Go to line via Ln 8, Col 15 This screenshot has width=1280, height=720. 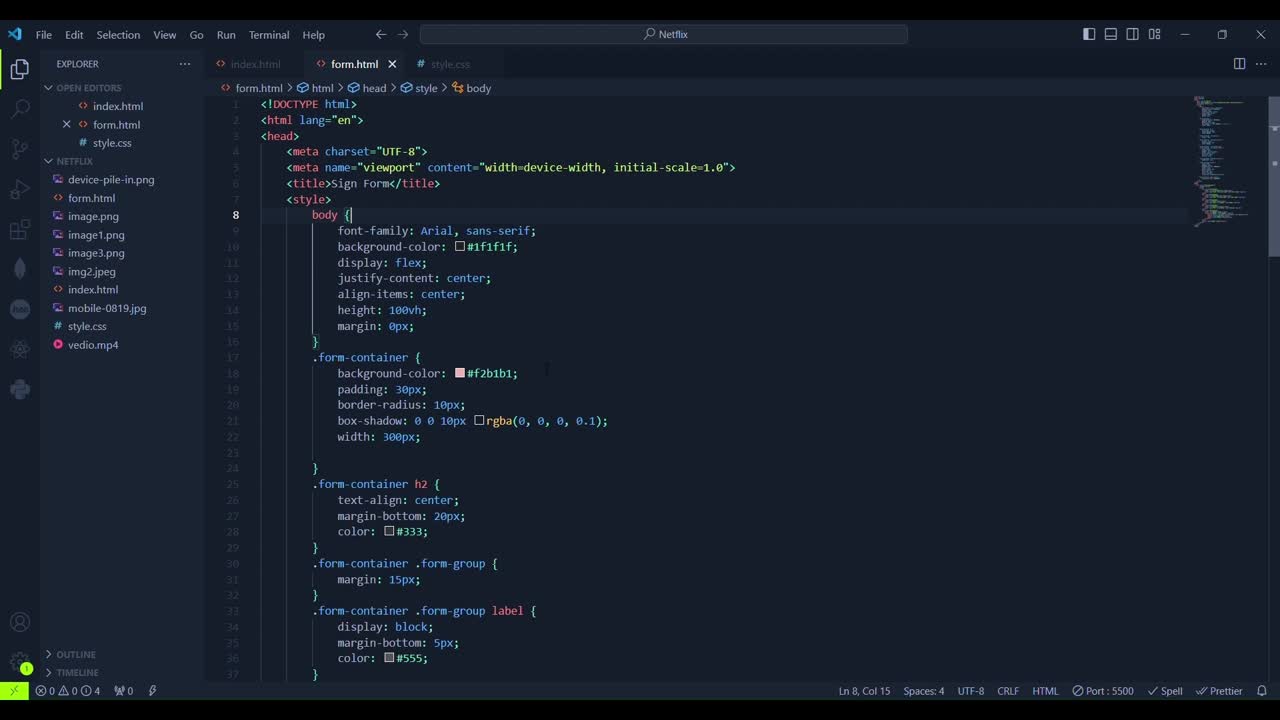(x=864, y=691)
